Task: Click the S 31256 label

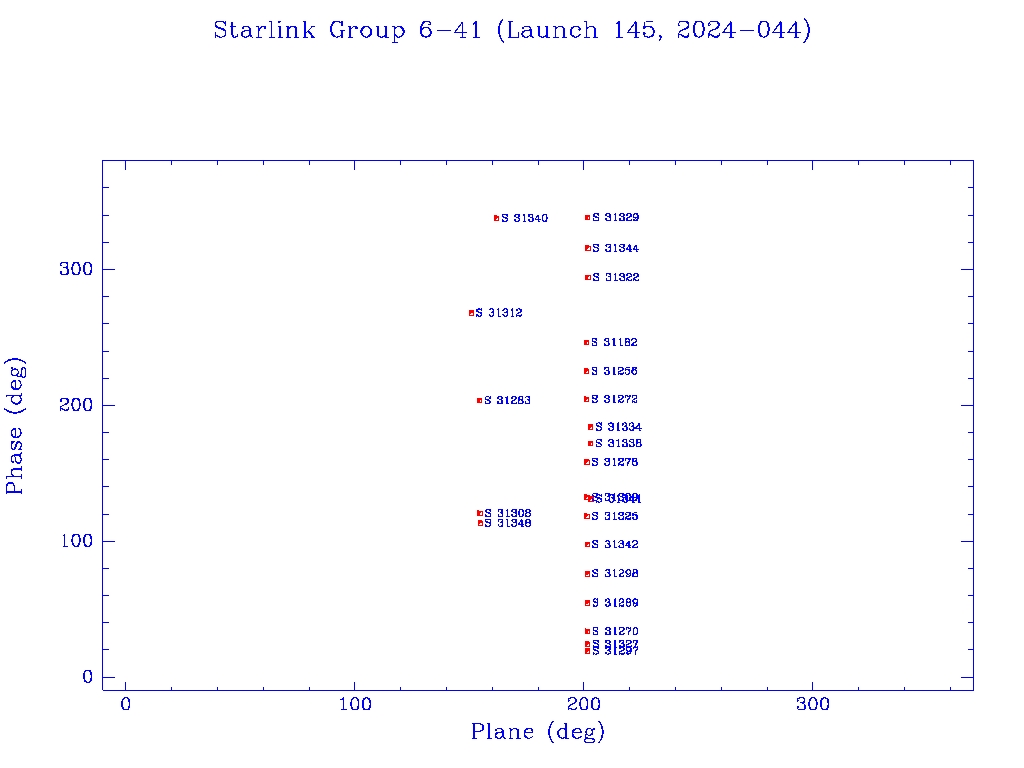Action: tap(615, 372)
